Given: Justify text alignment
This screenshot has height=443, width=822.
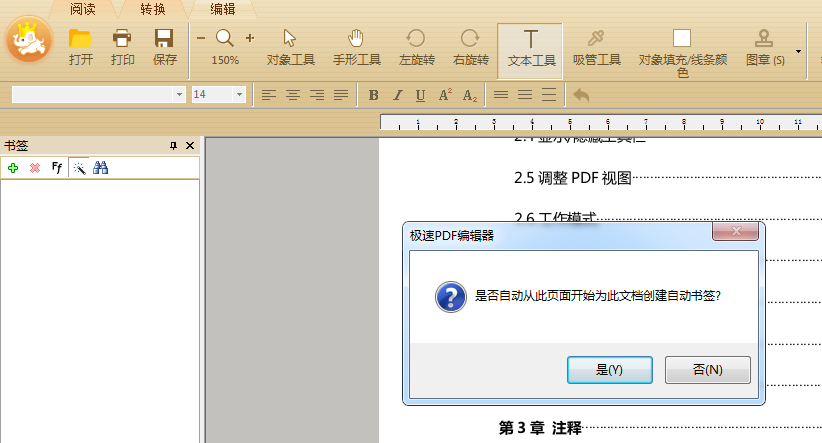Looking at the screenshot, I should click(341, 95).
